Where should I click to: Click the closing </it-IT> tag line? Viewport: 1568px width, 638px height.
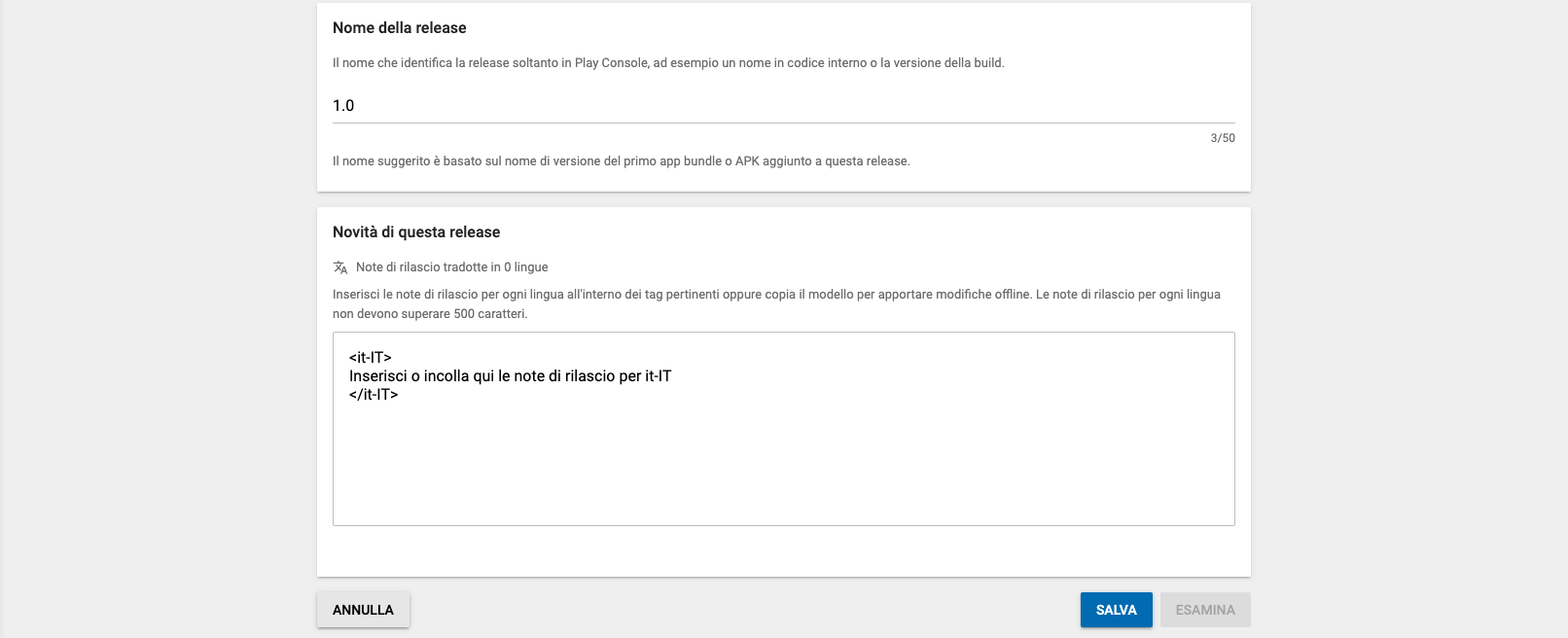click(x=374, y=395)
